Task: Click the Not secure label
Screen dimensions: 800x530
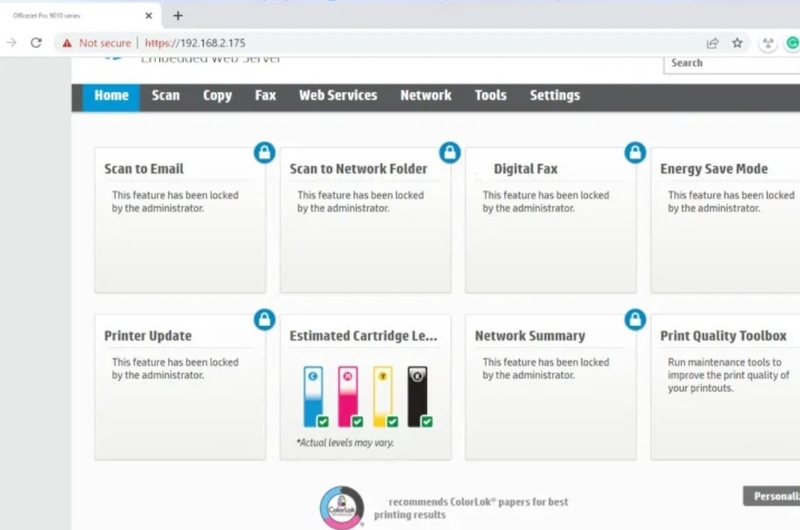Action: 105,43
